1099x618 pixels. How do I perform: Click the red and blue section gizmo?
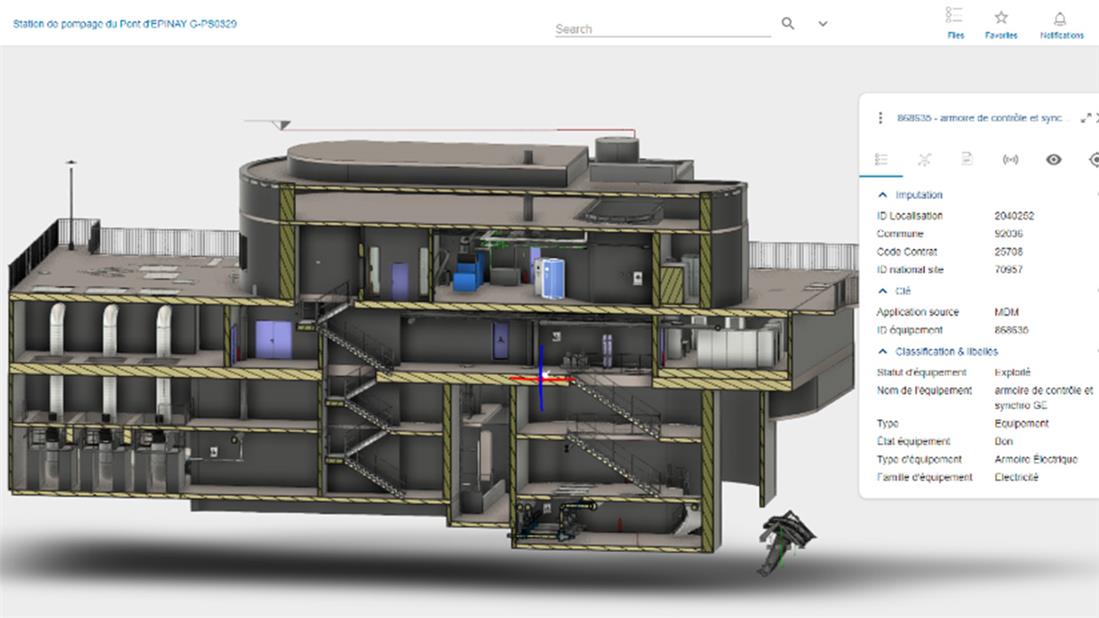(x=541, y=377)
